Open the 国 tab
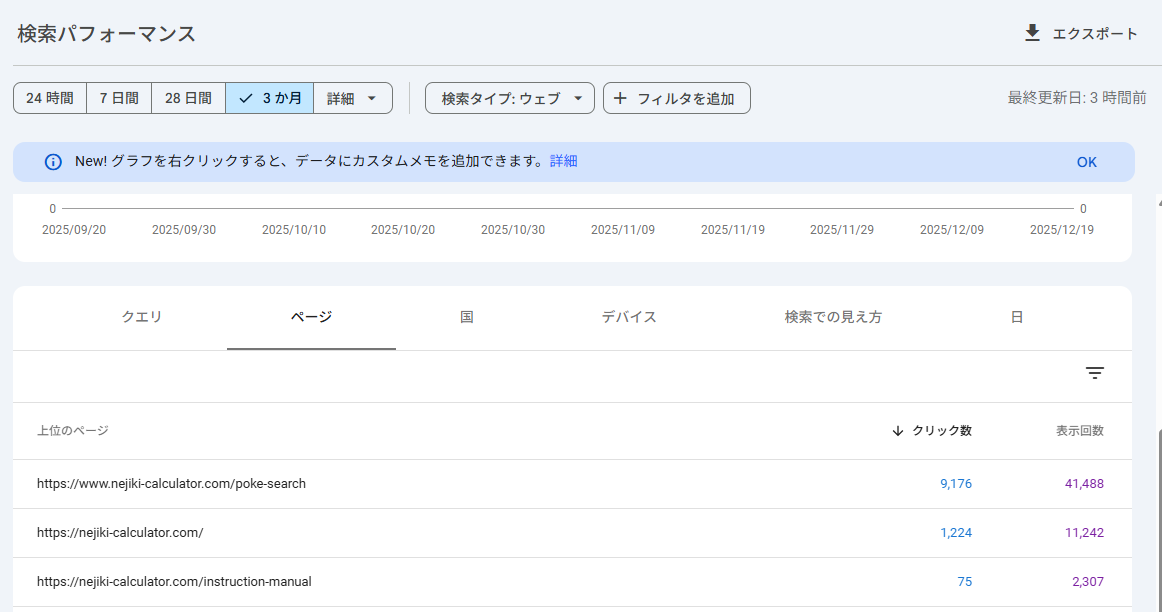This screenshot has width=1162, height=612. [x=465, y=317]
